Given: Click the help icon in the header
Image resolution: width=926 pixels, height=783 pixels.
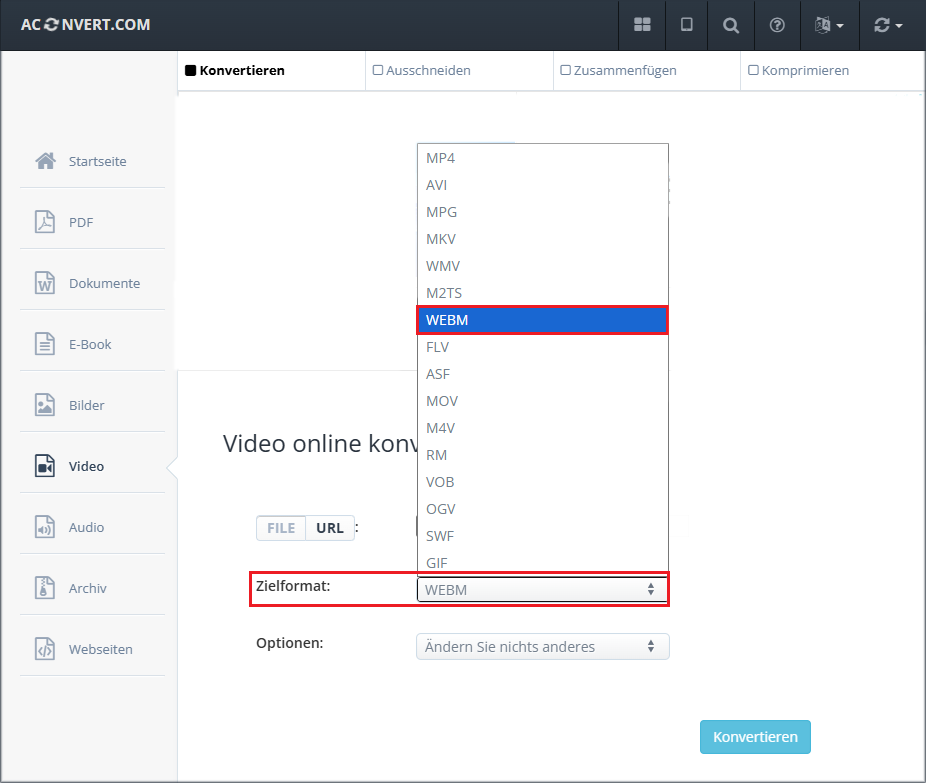Looking at the screenshot, I should coord(777,25).
